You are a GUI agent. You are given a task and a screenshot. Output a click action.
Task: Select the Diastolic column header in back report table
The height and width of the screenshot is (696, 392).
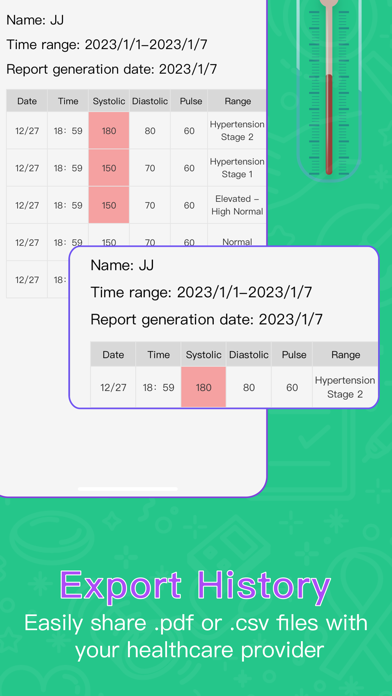click(150, 101)
